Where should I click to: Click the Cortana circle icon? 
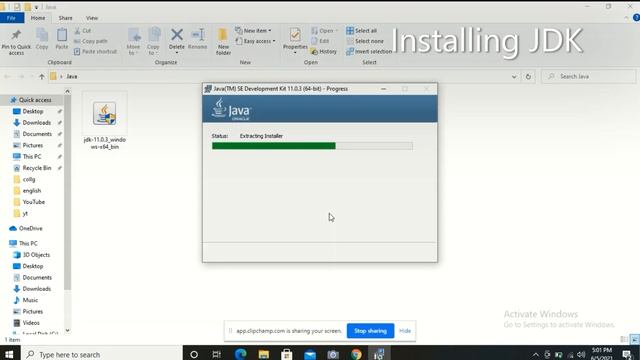click(x=194, y=354)
